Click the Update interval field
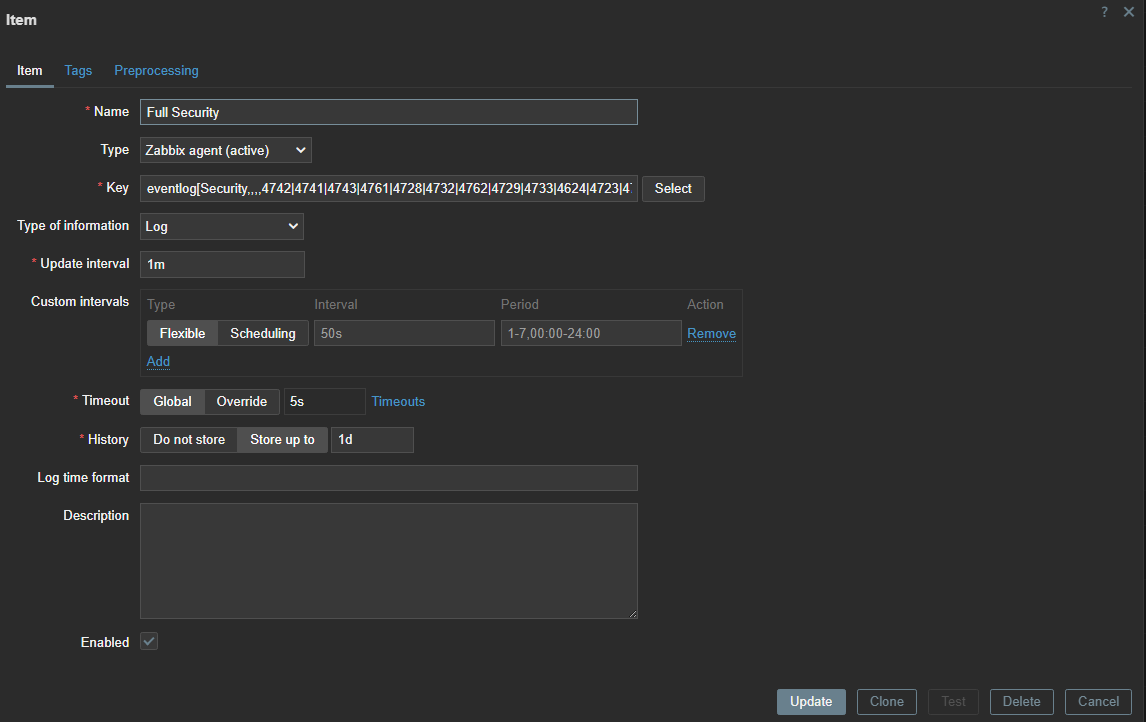Screen dimensions: 1146x722 pyautogui.click(x=222, y=264)
